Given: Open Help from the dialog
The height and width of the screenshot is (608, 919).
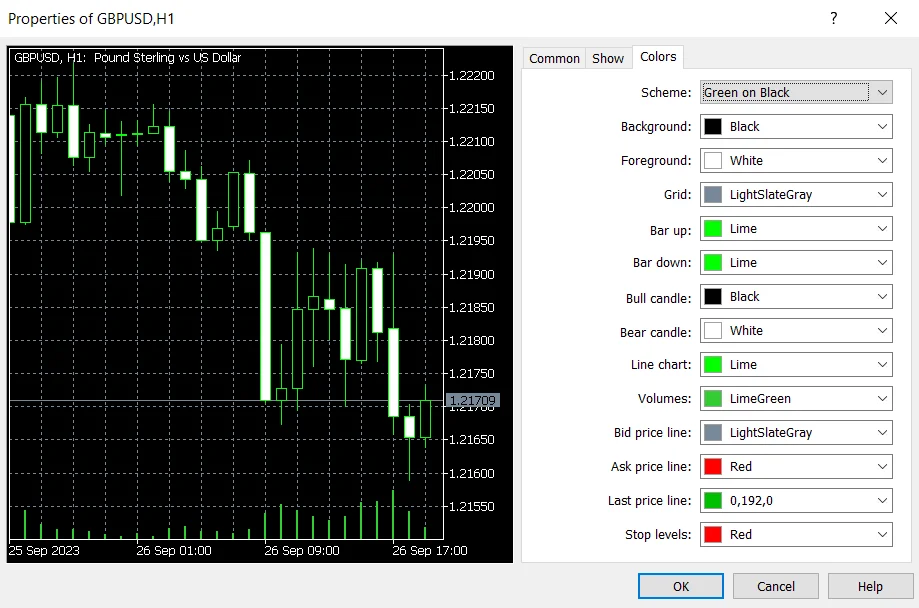Looking at the screenshot, I should click(869, 586).
